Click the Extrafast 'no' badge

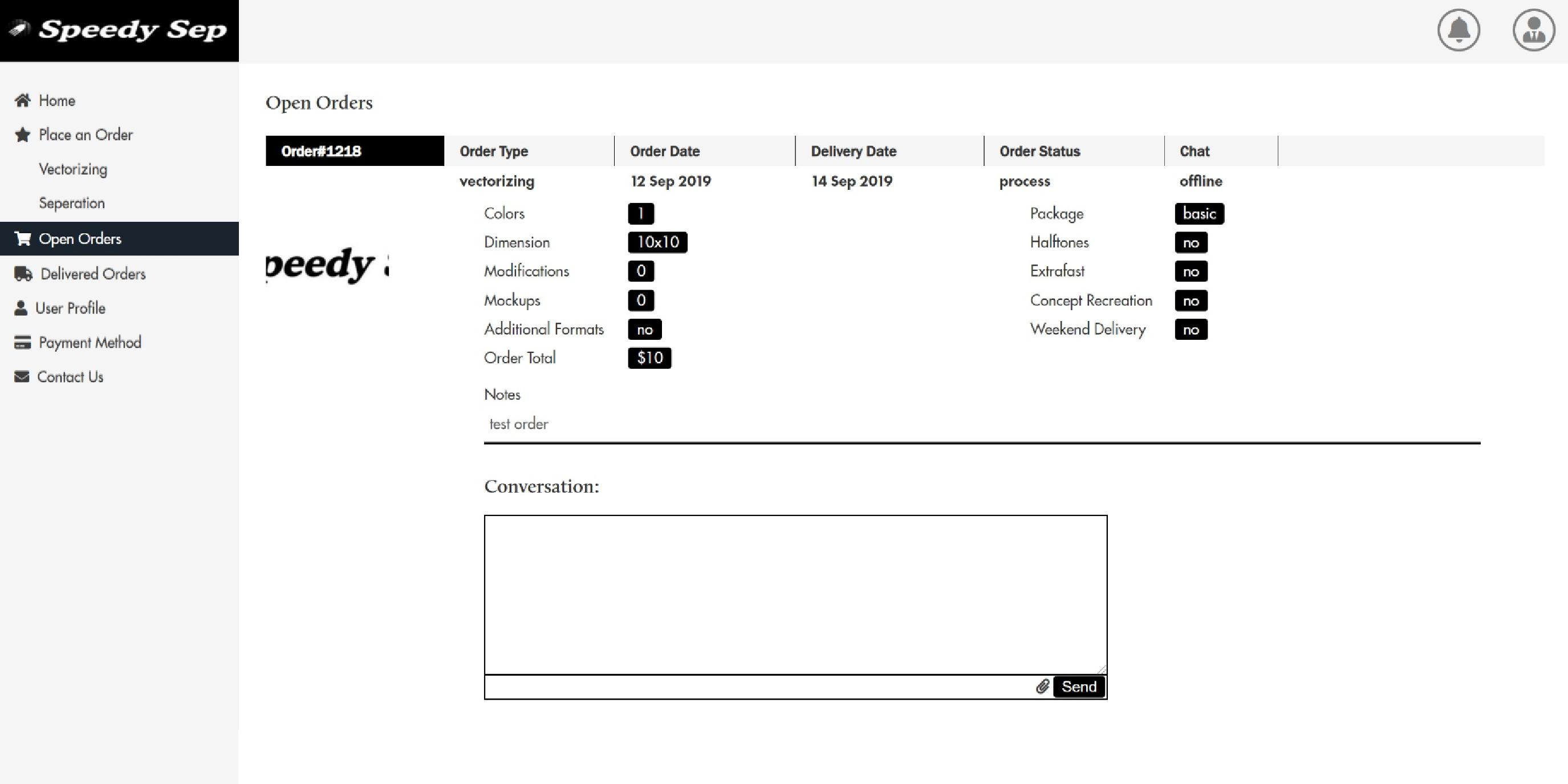coord(1191,271)
